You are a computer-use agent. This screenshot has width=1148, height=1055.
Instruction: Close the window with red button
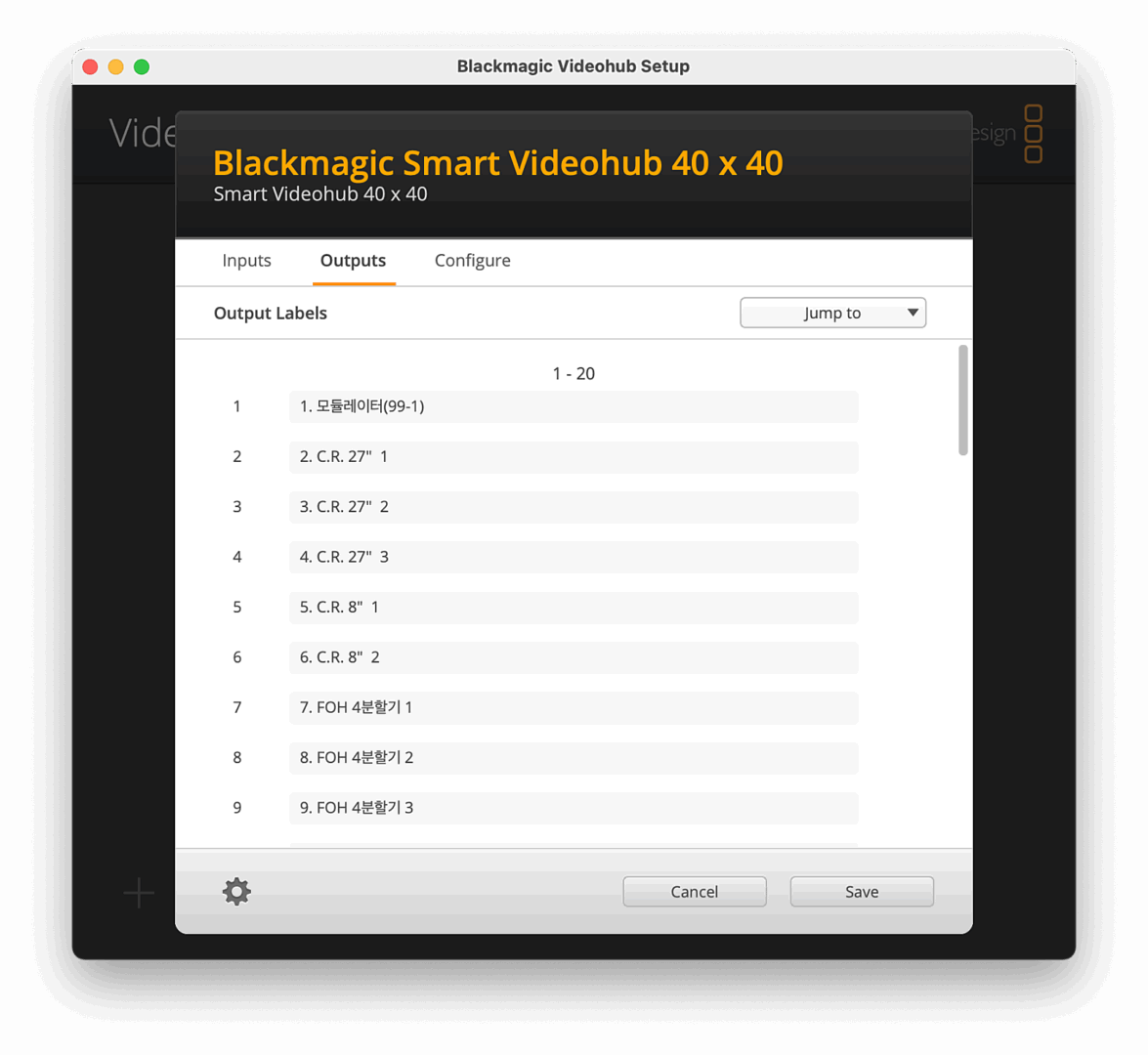pos(90,66)
